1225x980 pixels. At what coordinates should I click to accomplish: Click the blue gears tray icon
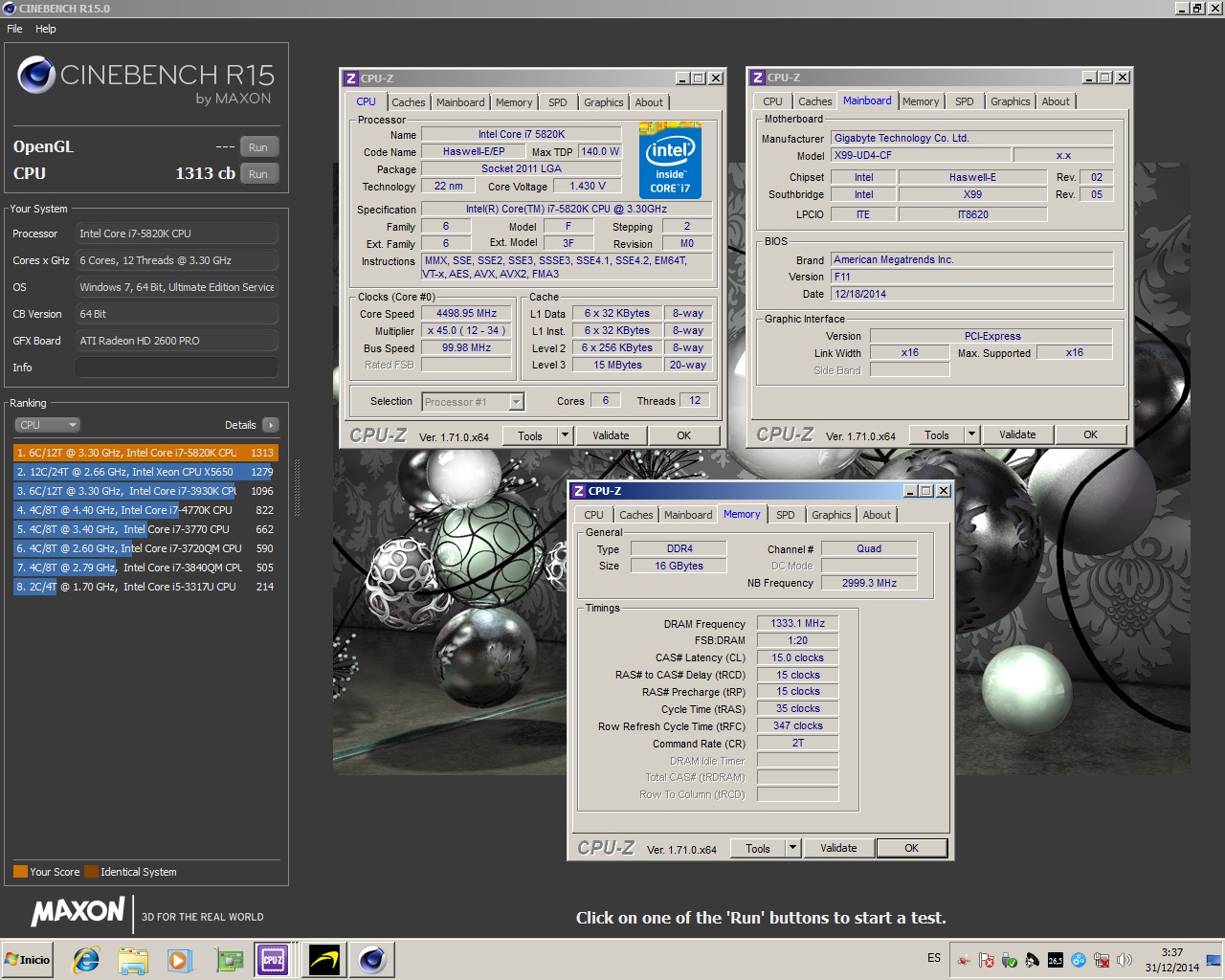point(1079,960)
